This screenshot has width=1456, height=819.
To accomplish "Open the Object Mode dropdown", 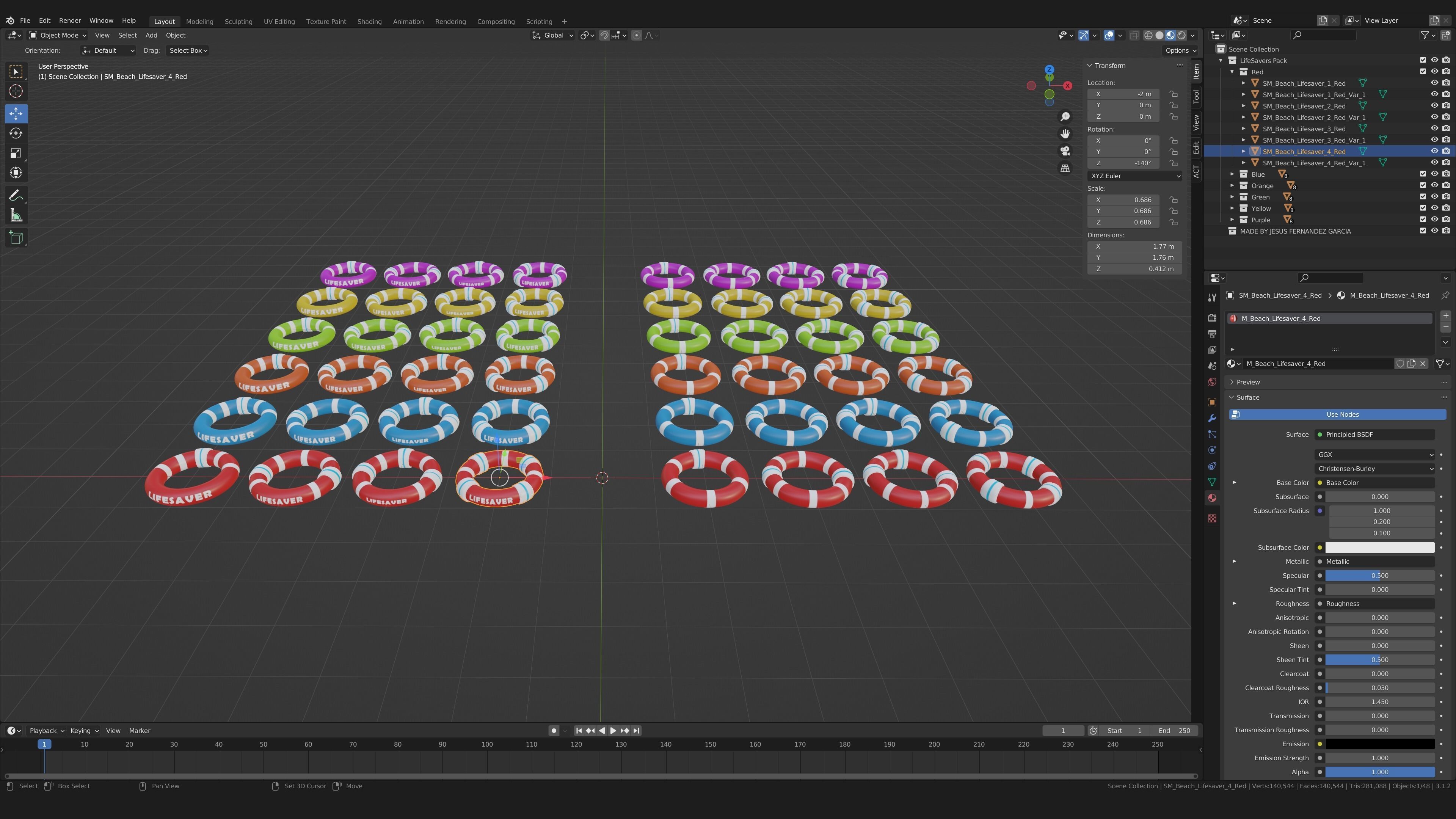I will 58,35.
